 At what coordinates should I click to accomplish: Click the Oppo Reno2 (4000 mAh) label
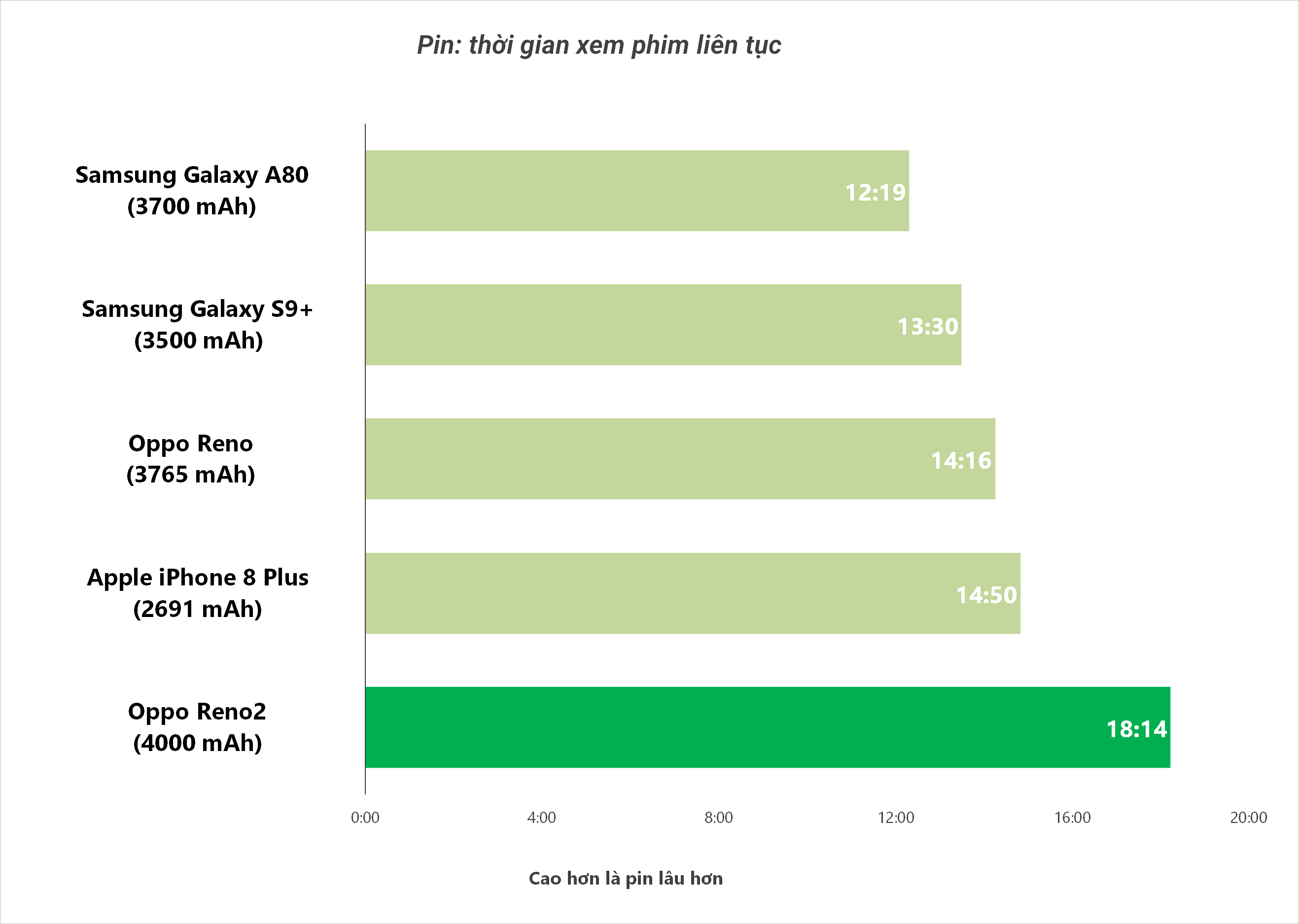pos(197,728)
